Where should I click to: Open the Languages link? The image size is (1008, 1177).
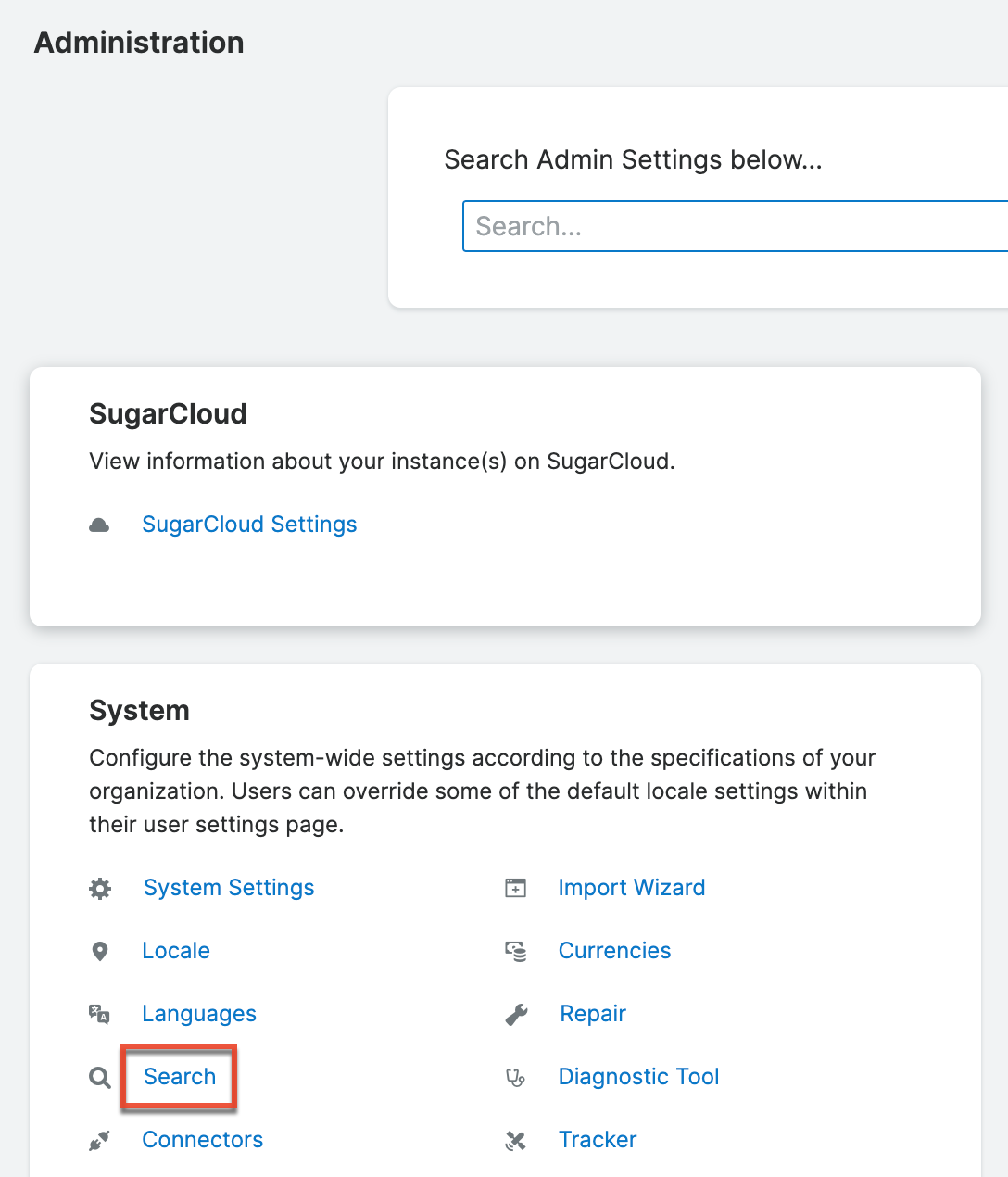(x=199, y=1014)
